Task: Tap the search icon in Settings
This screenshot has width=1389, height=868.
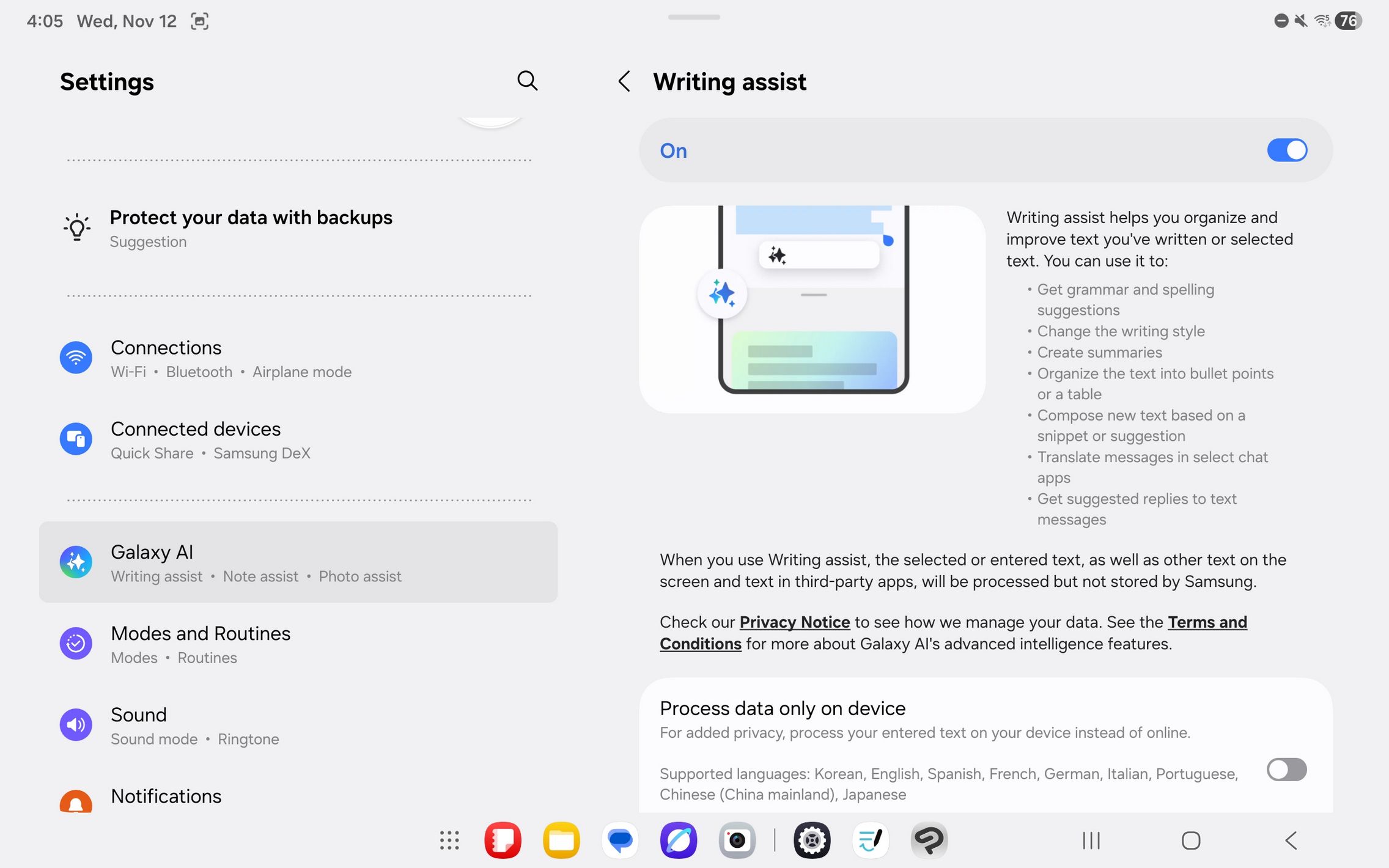Action: point(527,81)
